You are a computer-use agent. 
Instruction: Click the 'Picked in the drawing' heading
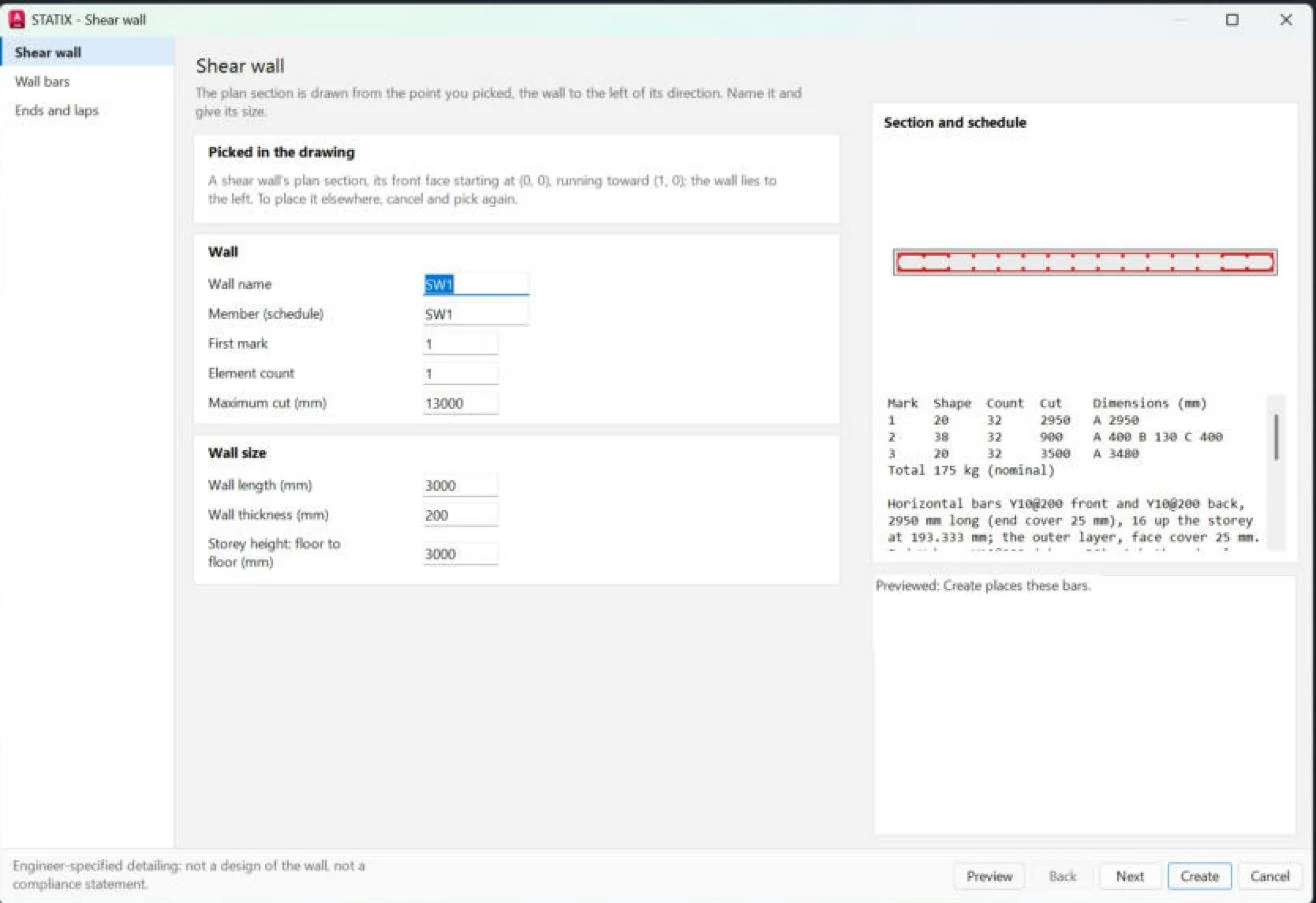click(281, 153)
